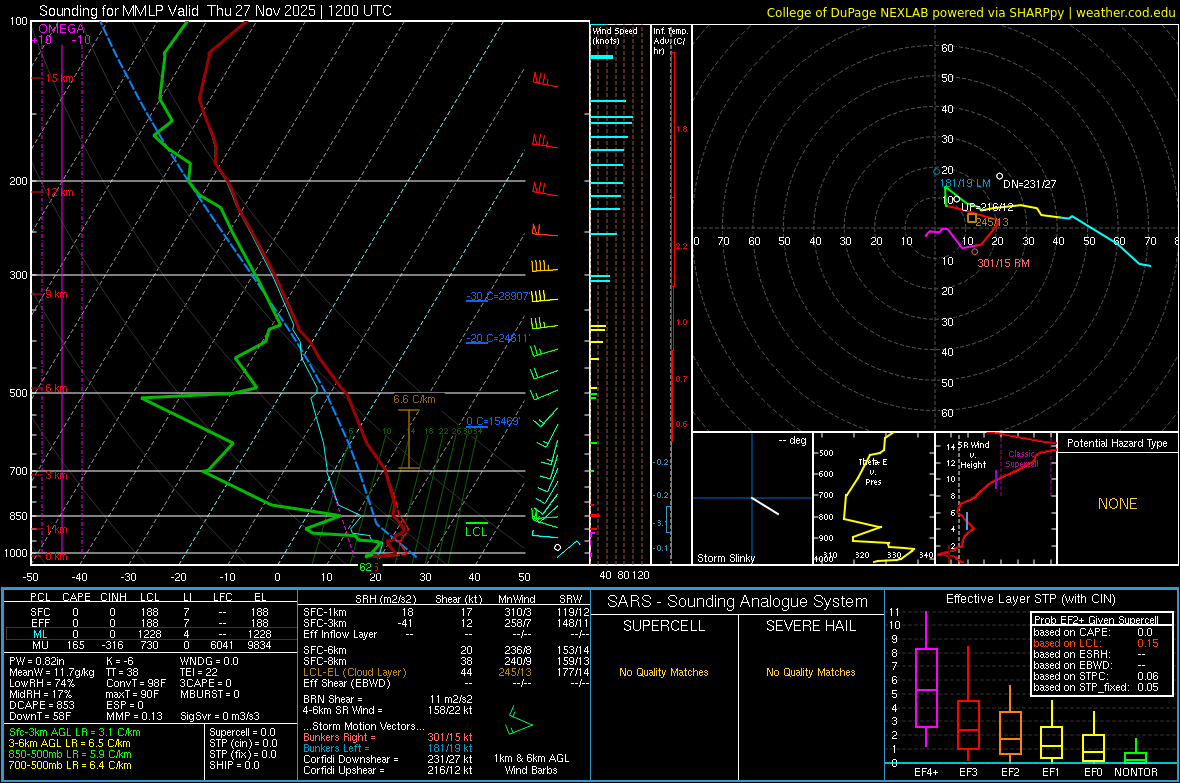This screenshot has height=783, width=1180.
Task: Click the Bunkers Left = row
Action: point(388,748)
